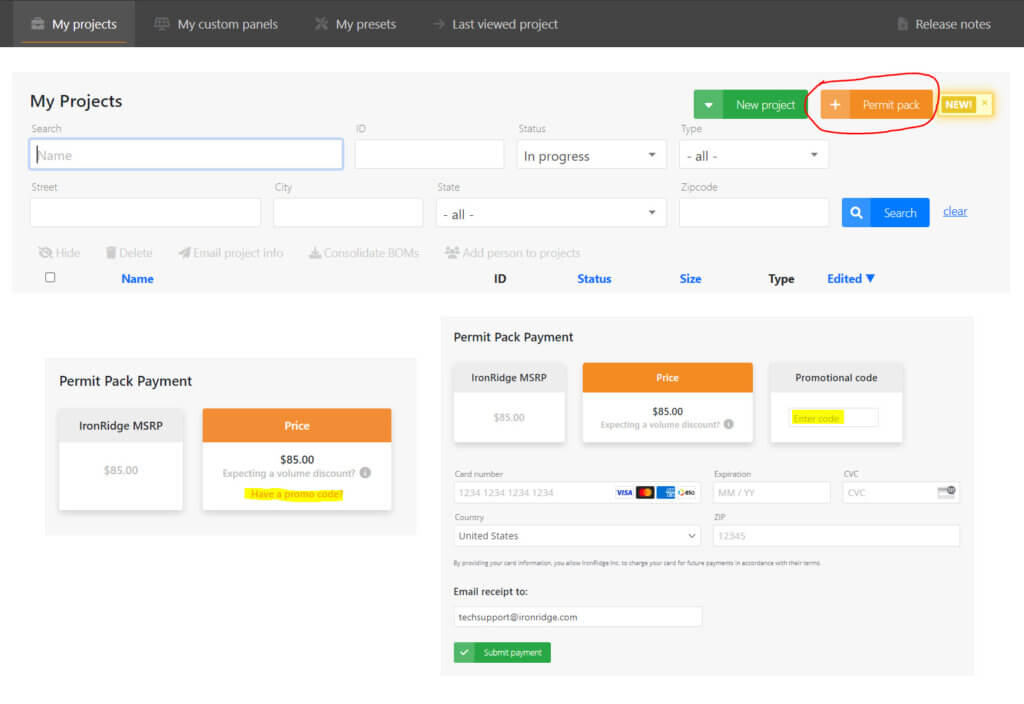Click Add person to projects icon
The height and width of the screenshot is (704, 1024).
(452, 253)
